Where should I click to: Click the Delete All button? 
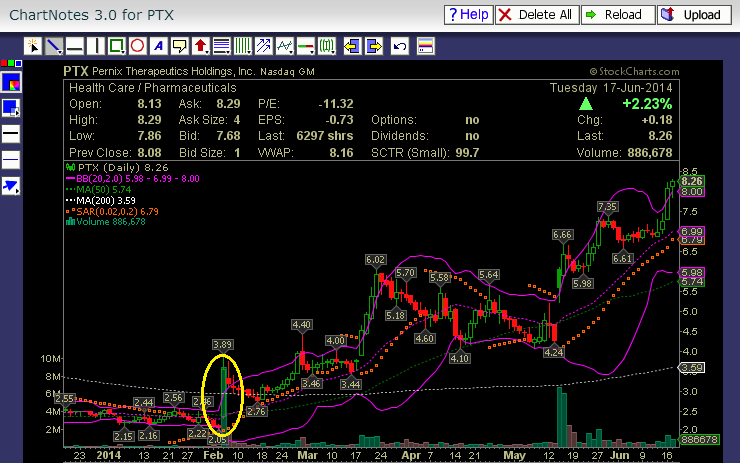point(537,15)
